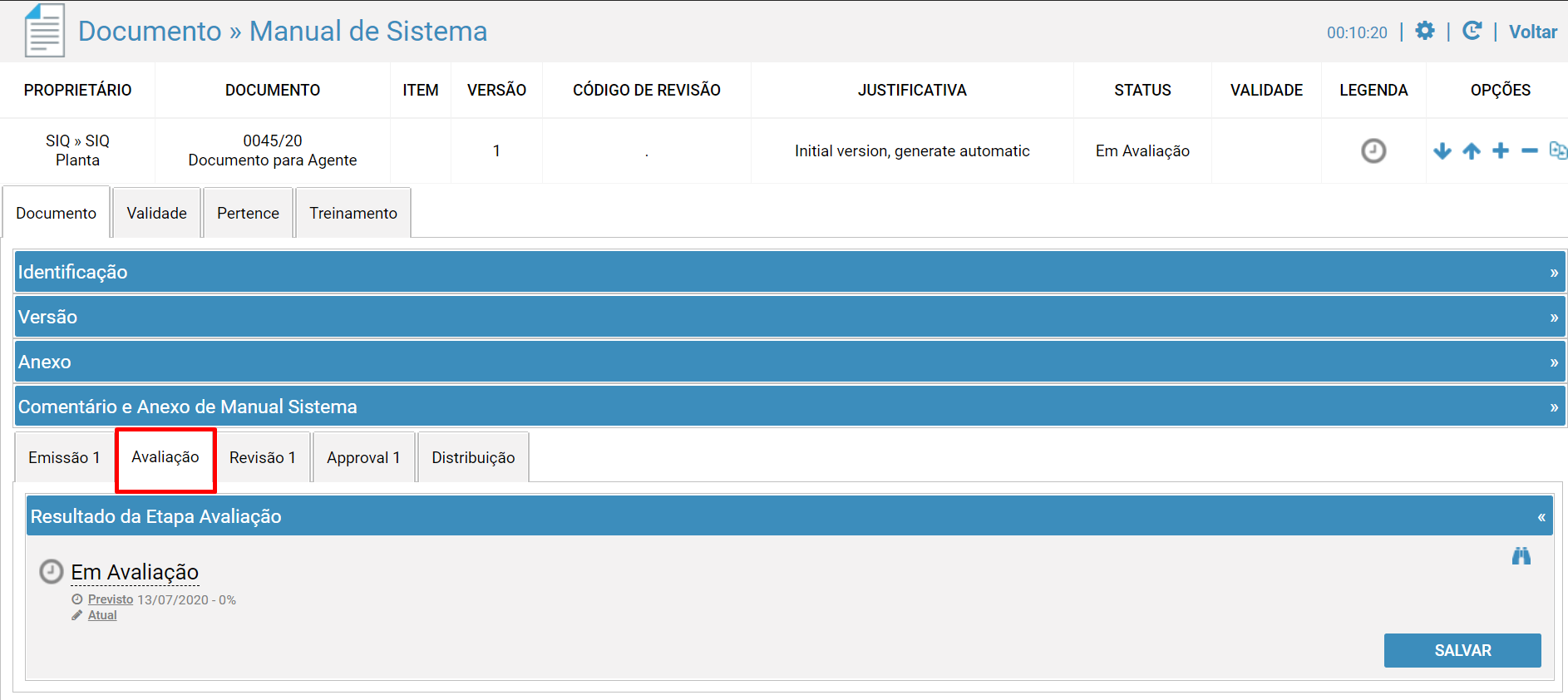This screenshot has width=1568, height=700.
Task: Open the Atual link
Action: point(102,615)
